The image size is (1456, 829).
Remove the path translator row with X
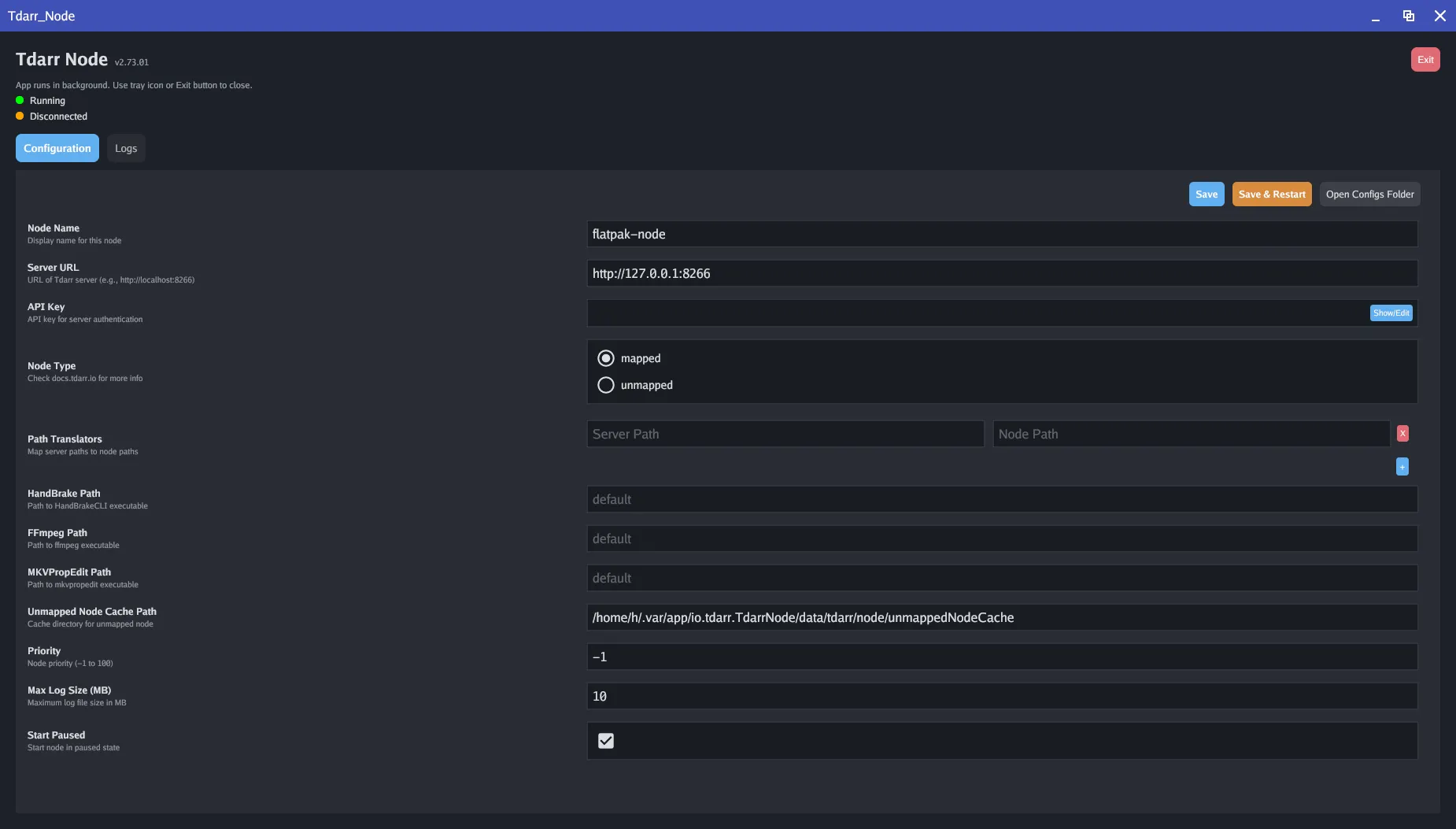click(x=1402, y=434)
